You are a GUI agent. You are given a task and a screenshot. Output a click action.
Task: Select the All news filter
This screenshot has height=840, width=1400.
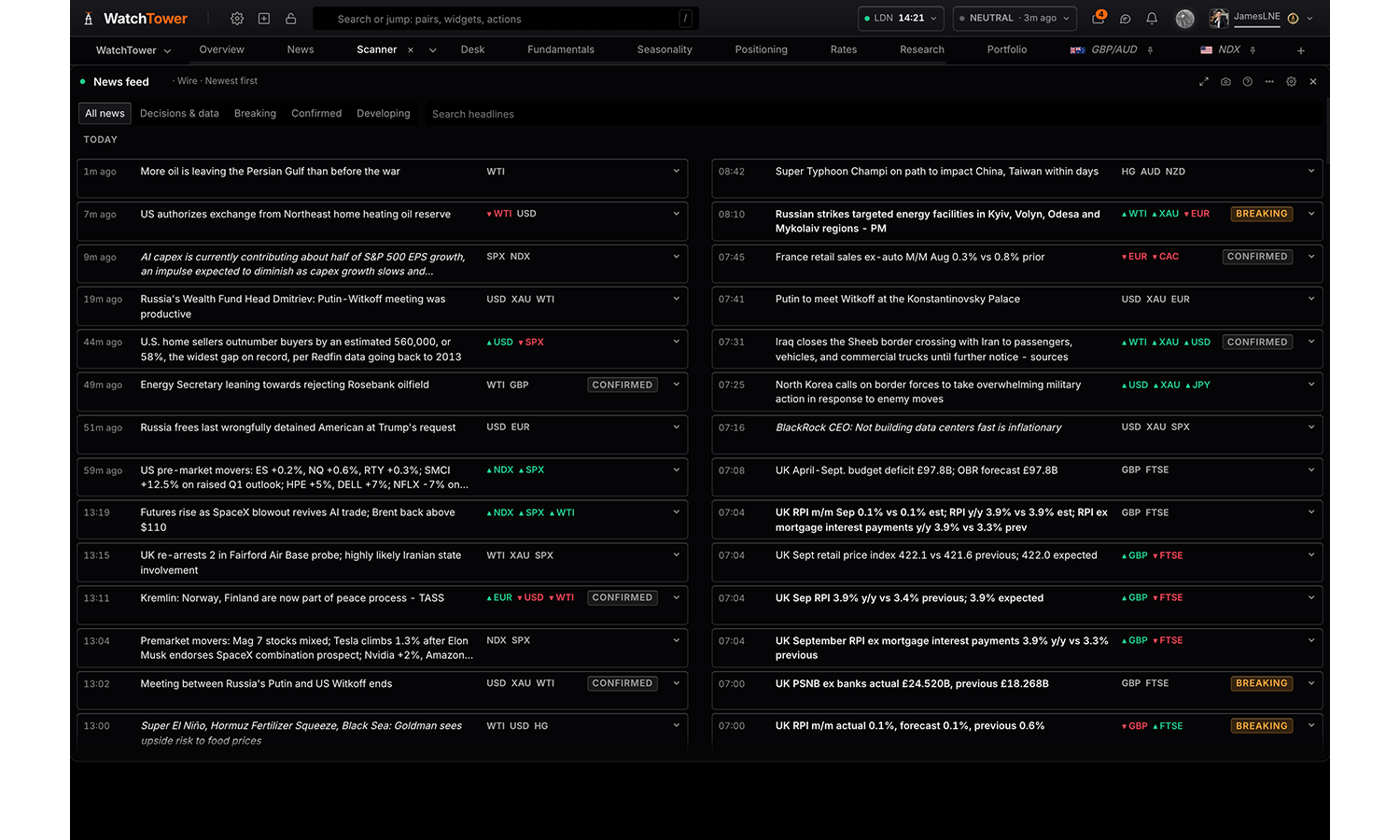pos(105,114)
